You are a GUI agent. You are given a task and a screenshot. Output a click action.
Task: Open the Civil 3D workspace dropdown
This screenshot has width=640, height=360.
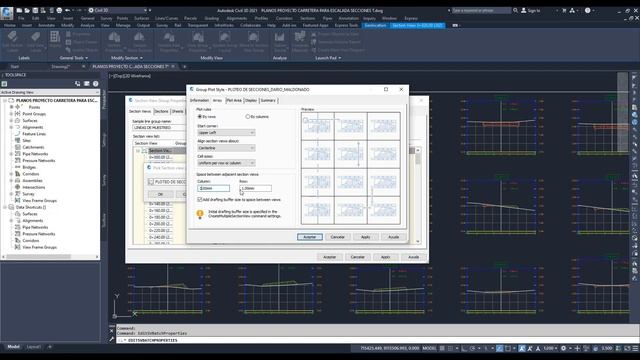[x=118, y=10]
